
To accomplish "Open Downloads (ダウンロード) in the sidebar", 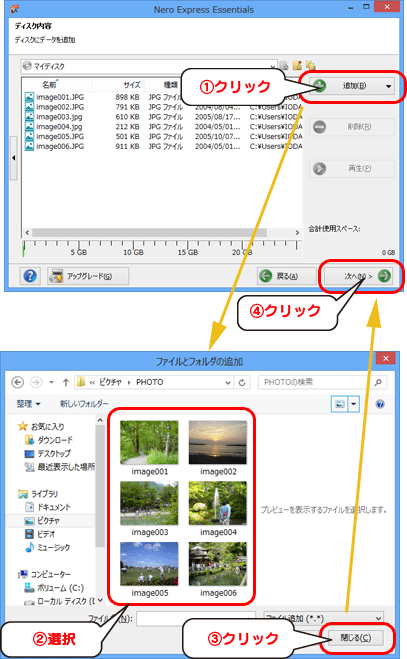I will 49,440.
